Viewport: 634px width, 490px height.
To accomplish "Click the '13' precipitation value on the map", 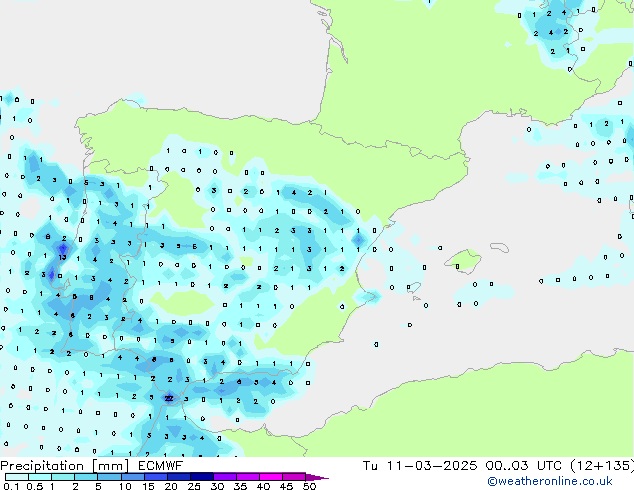I will 62,257.
